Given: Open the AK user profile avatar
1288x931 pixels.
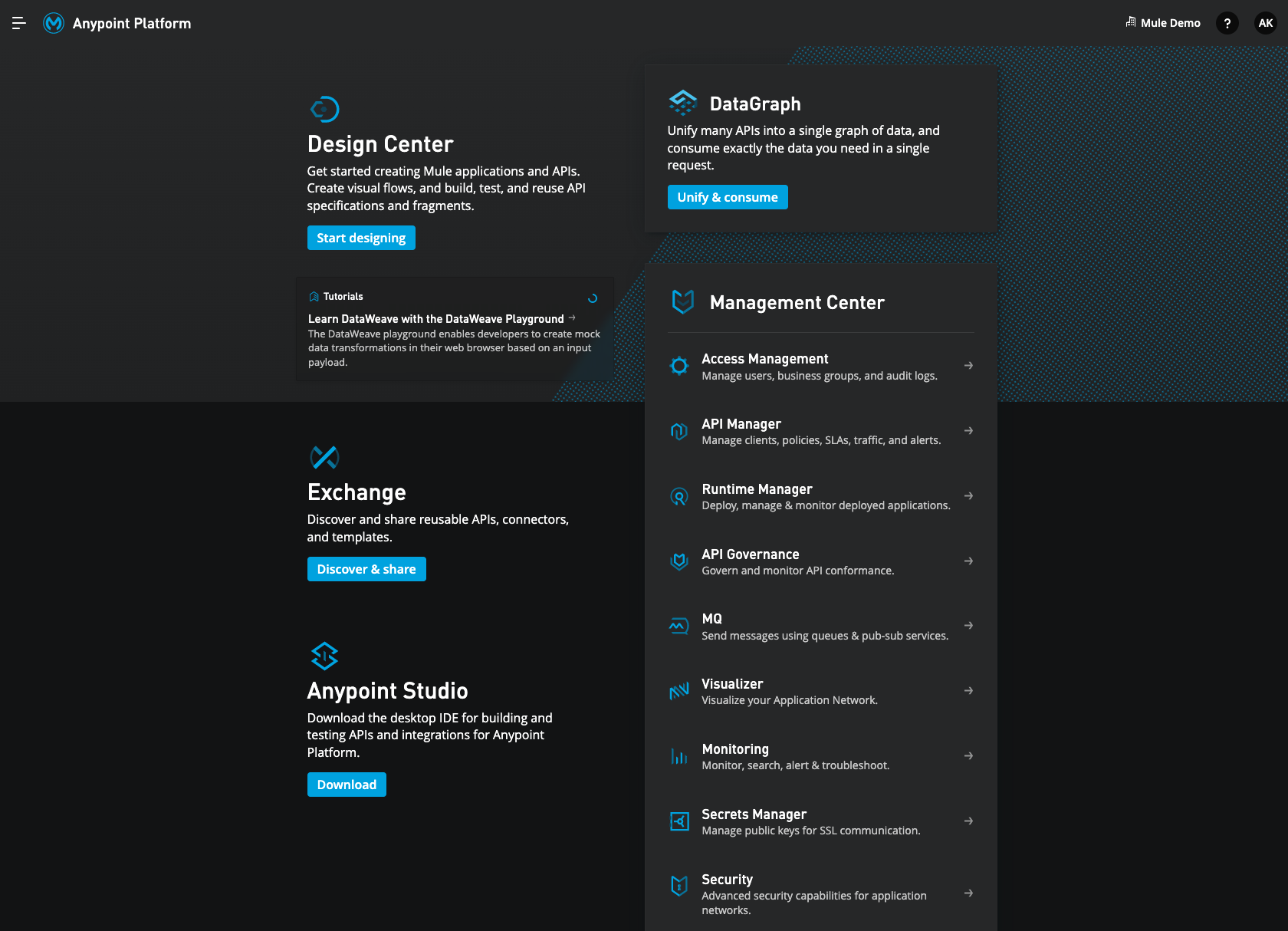Looking at the screenshot, I should coord(1265,23).
